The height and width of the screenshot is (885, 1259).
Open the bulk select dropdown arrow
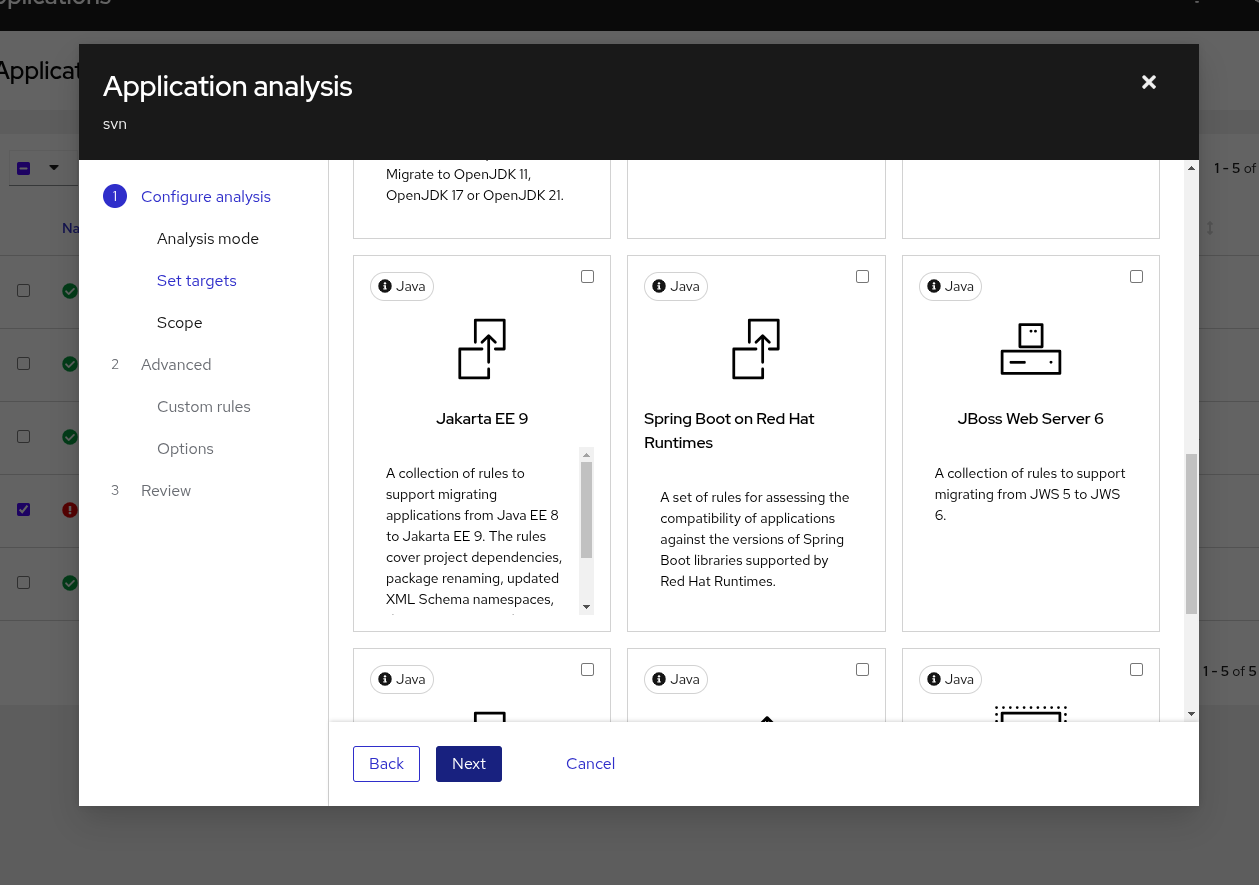point(54,168)
